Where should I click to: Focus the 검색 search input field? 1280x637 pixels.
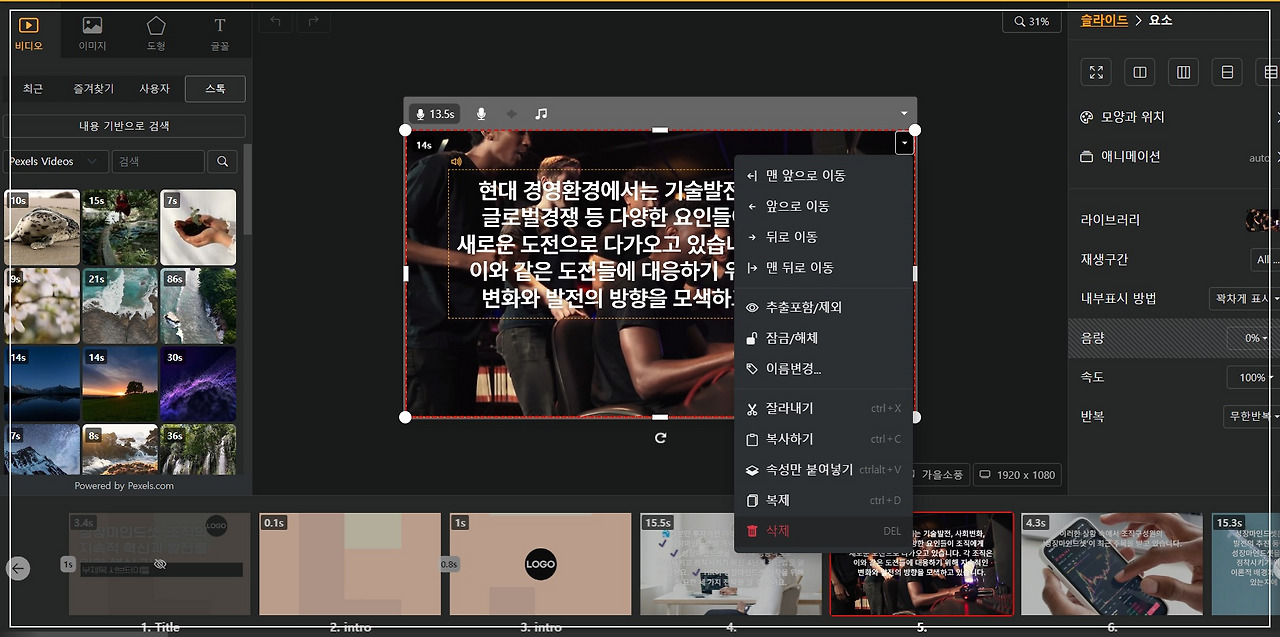tap(158, 161)
